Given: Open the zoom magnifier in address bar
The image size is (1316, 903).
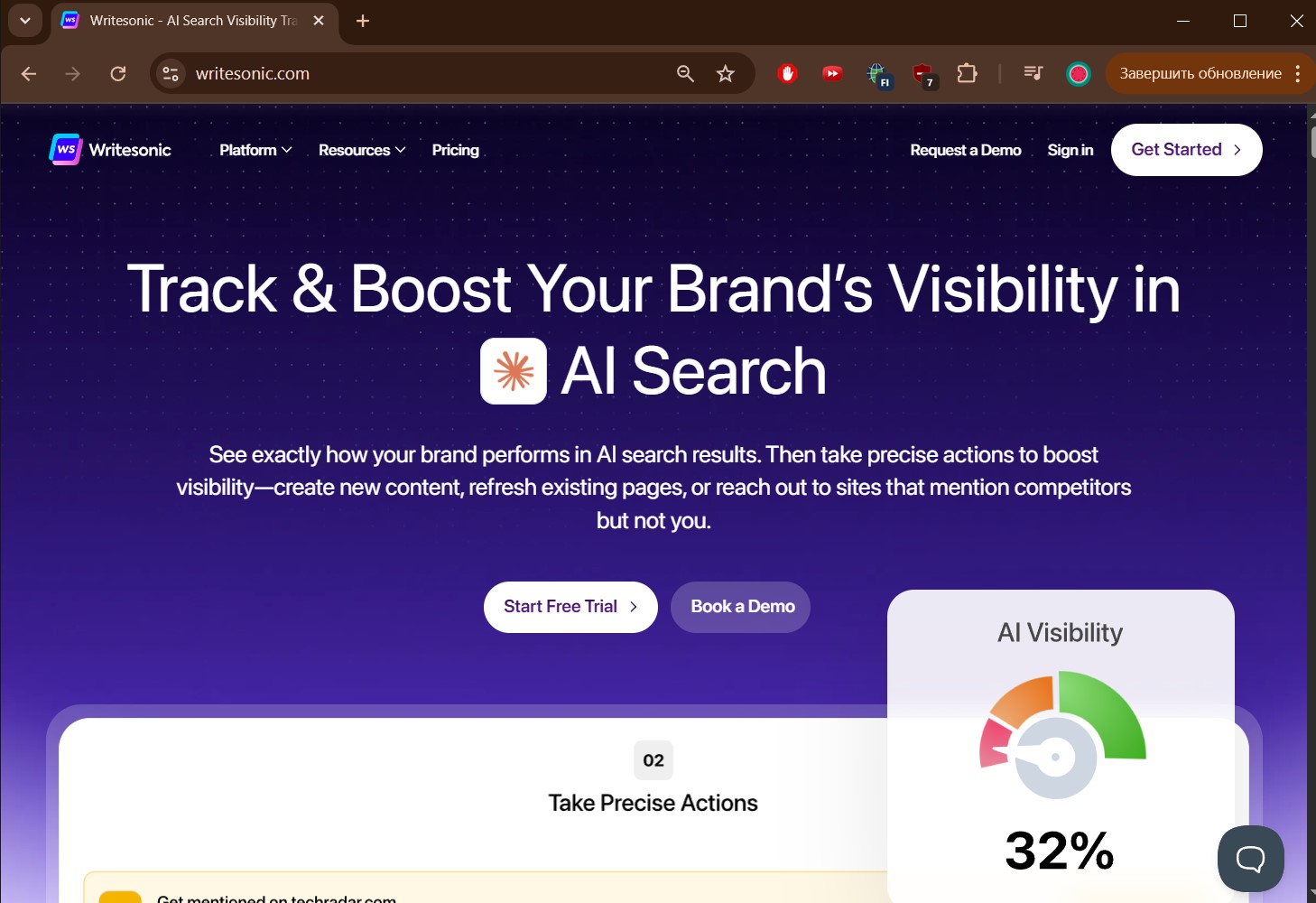Looking at the screenshot, I should (x=685, y=74).
